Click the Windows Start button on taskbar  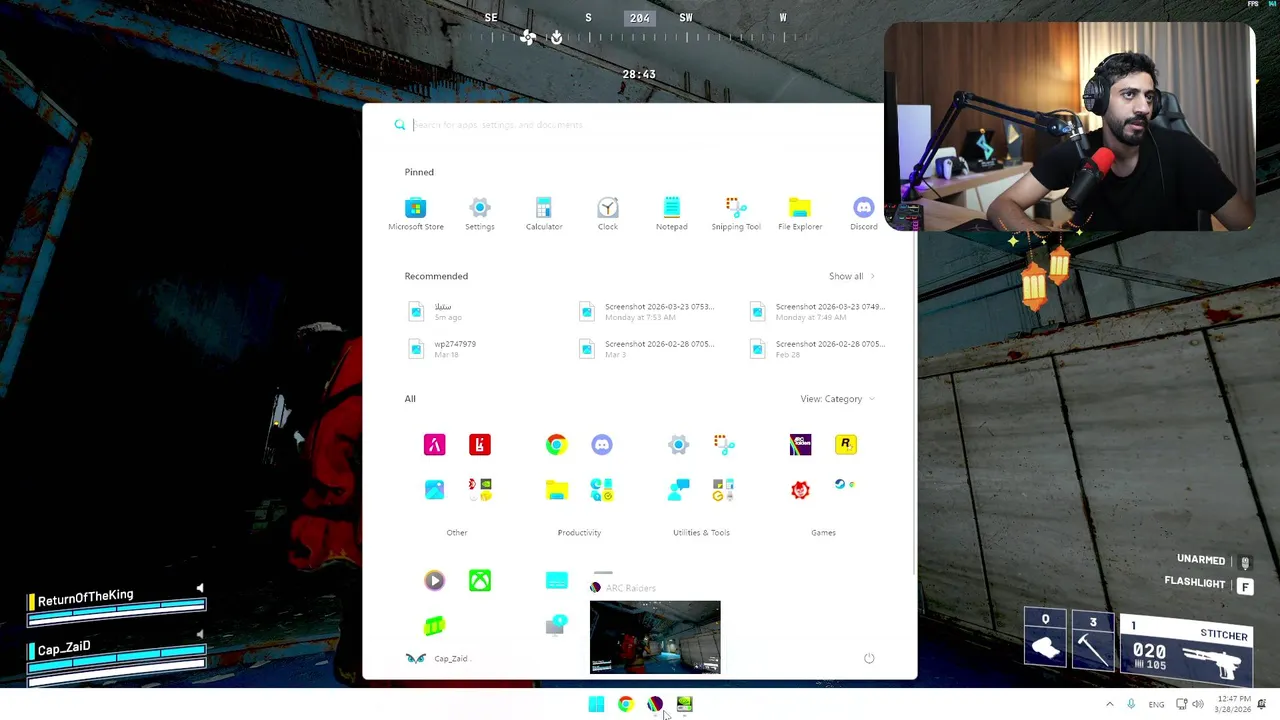coord(596,704)
